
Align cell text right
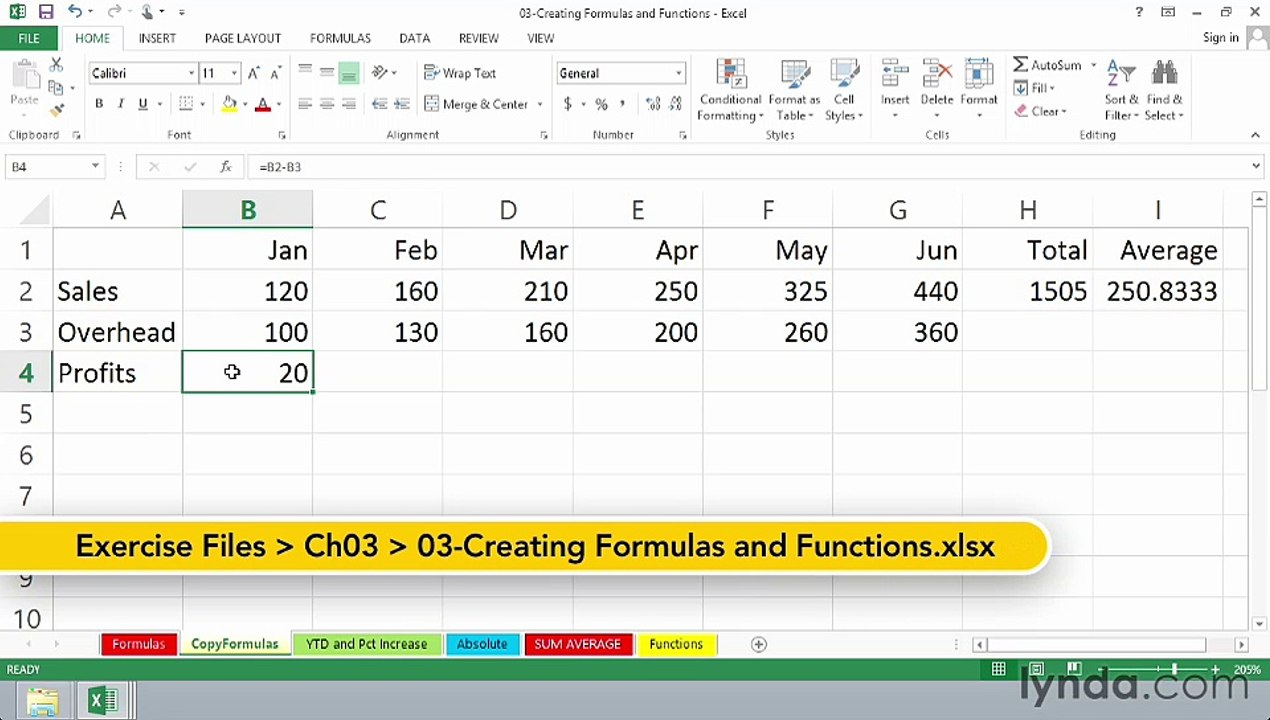coord(348,104)
